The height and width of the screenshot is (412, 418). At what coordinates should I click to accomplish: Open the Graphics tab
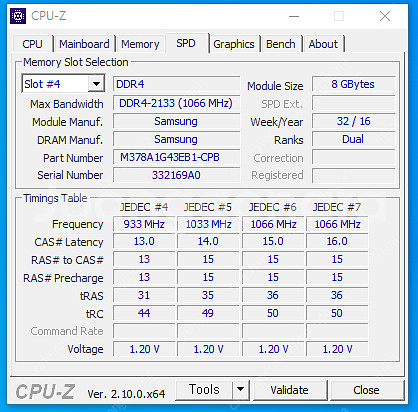click(234, 44)
